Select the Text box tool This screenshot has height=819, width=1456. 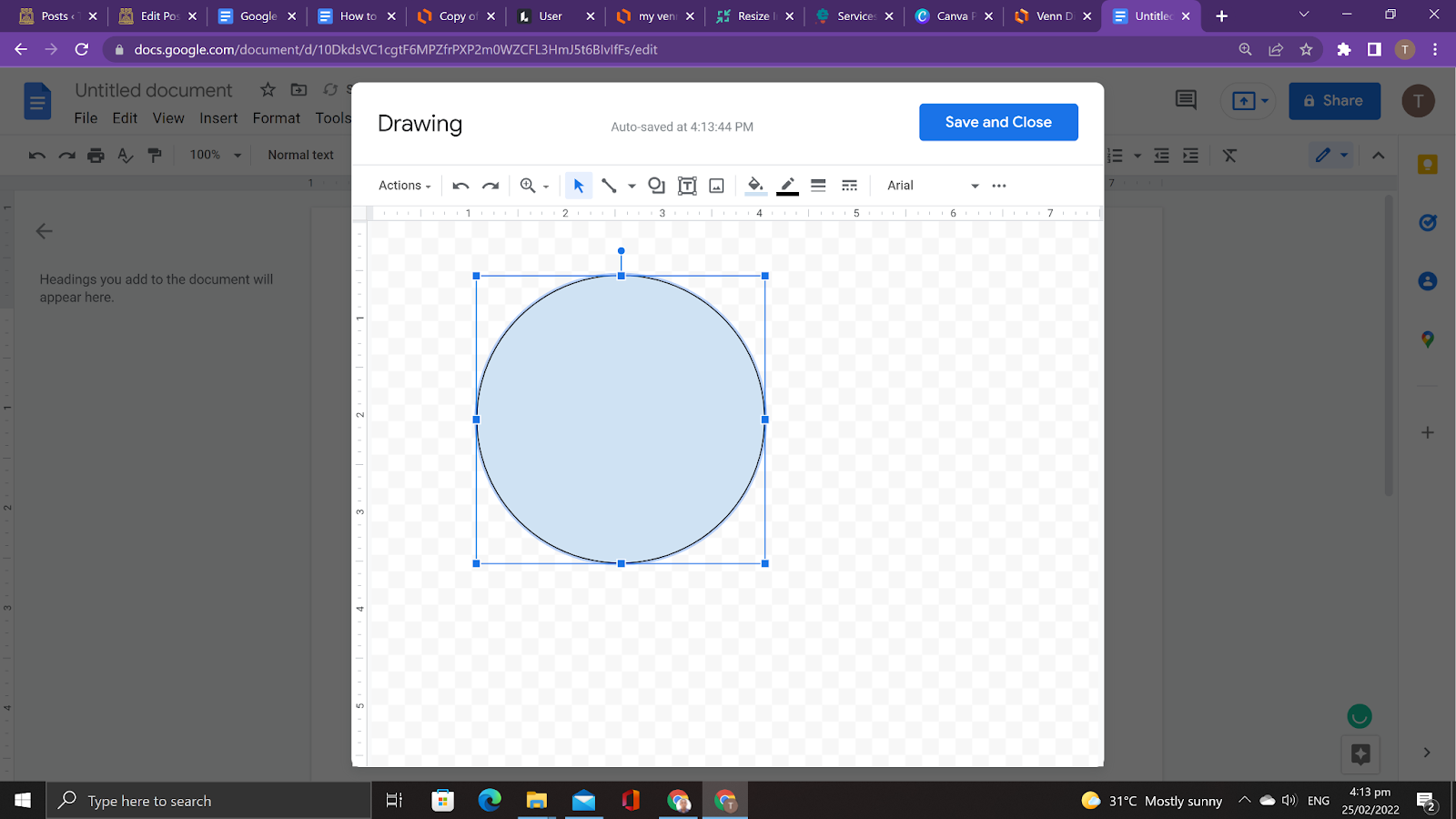(687, 186)
